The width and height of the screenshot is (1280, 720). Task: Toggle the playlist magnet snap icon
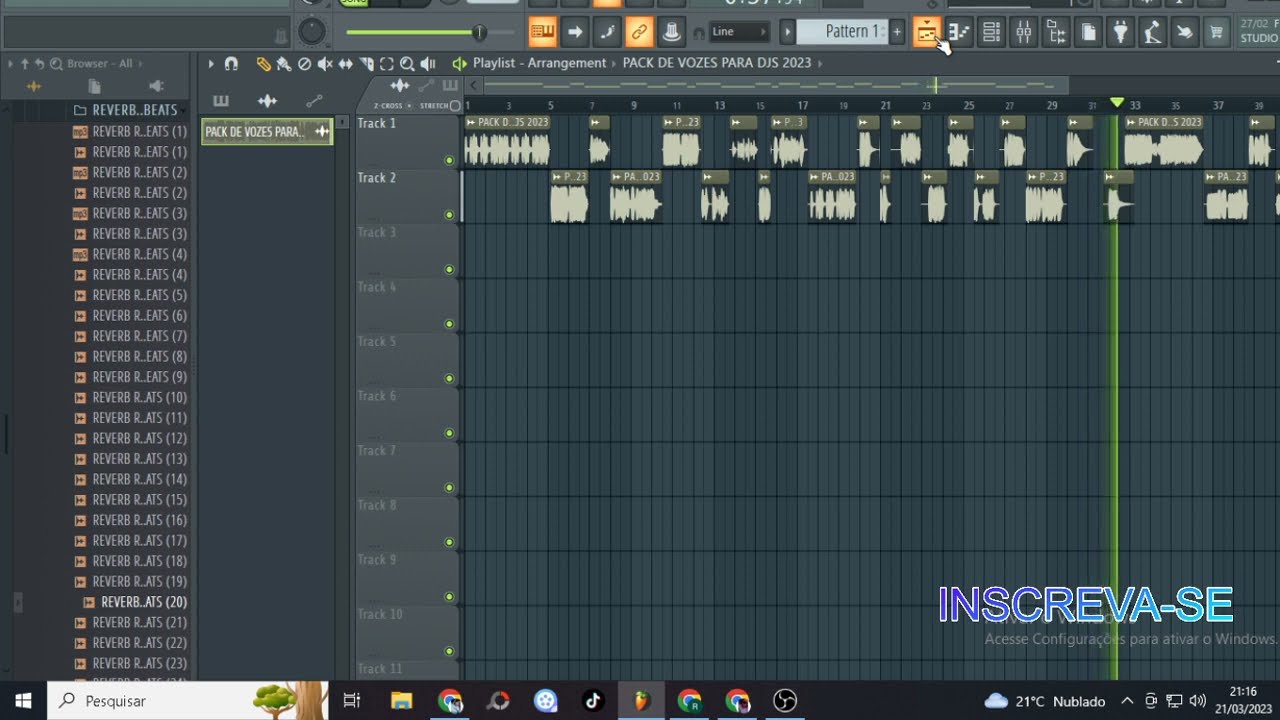coord(231,63)
